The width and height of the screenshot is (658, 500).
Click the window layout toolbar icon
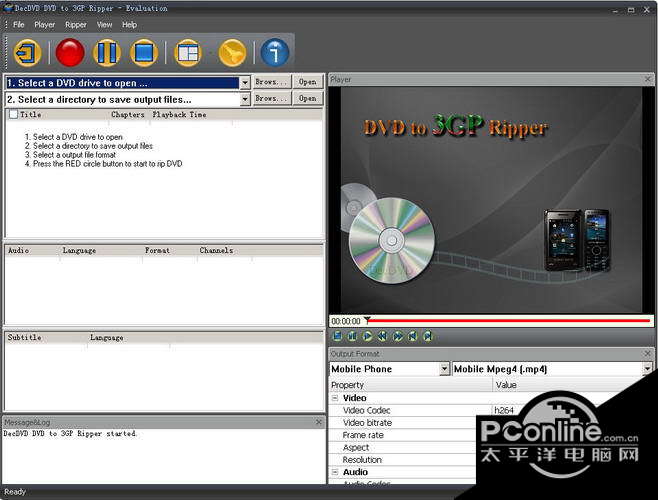187,53
